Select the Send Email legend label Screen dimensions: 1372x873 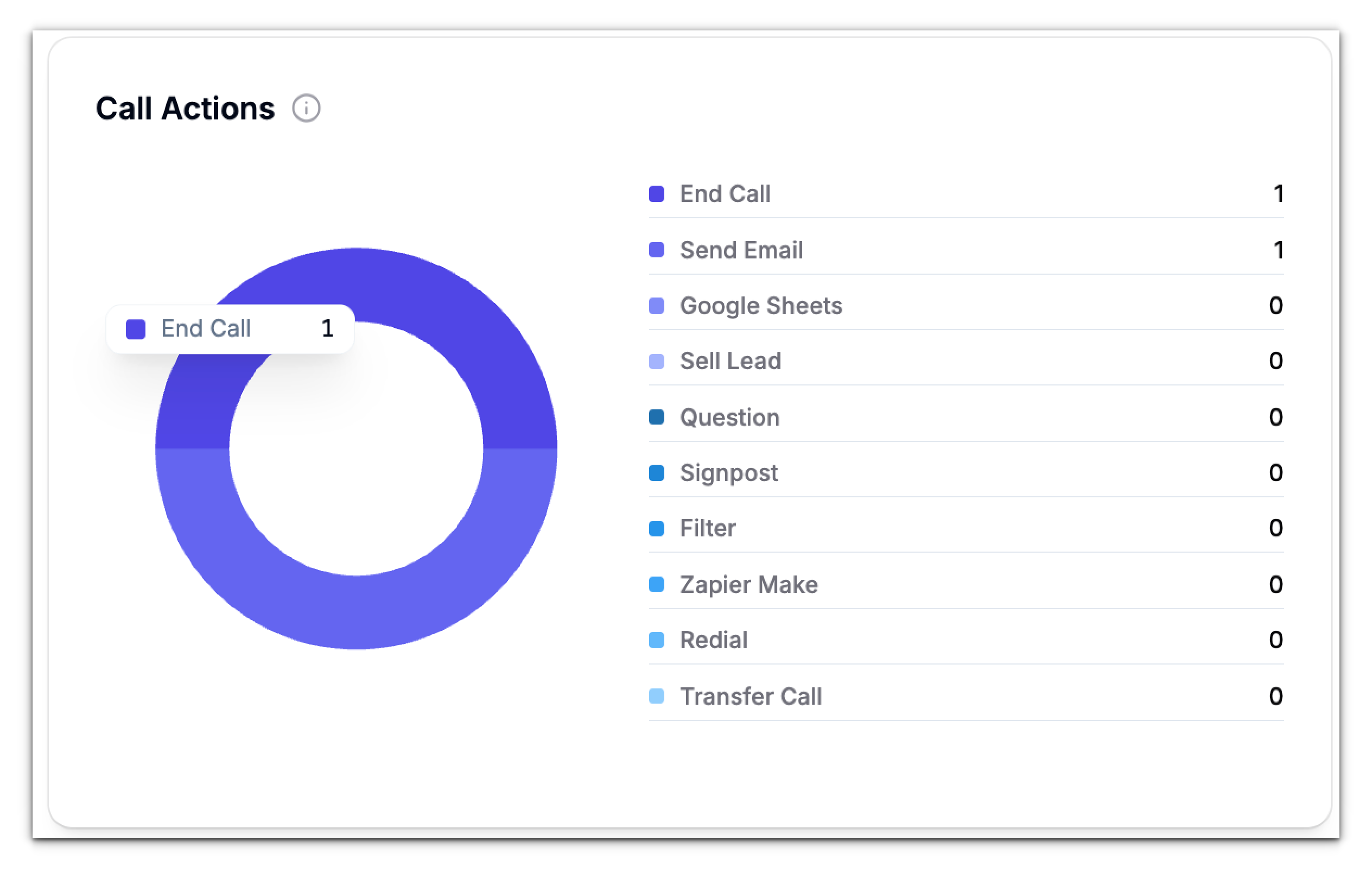tap(741, 250)
